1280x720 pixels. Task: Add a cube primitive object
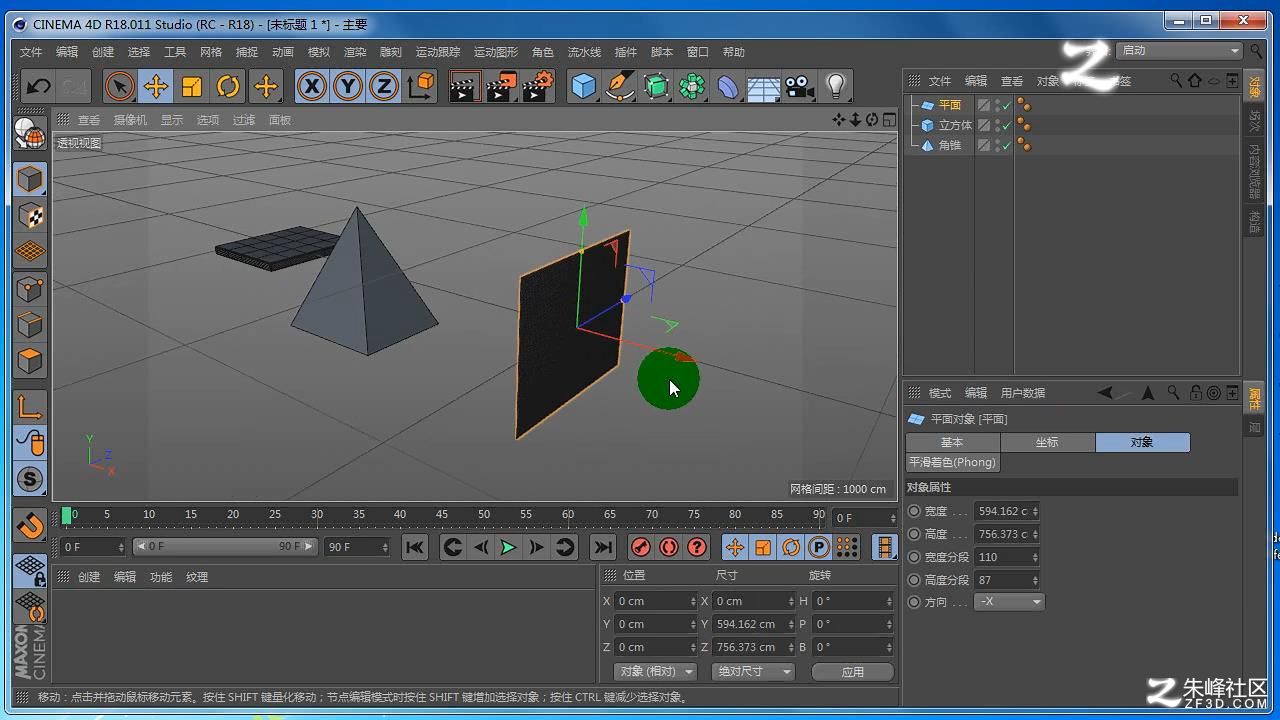point(584,87)
